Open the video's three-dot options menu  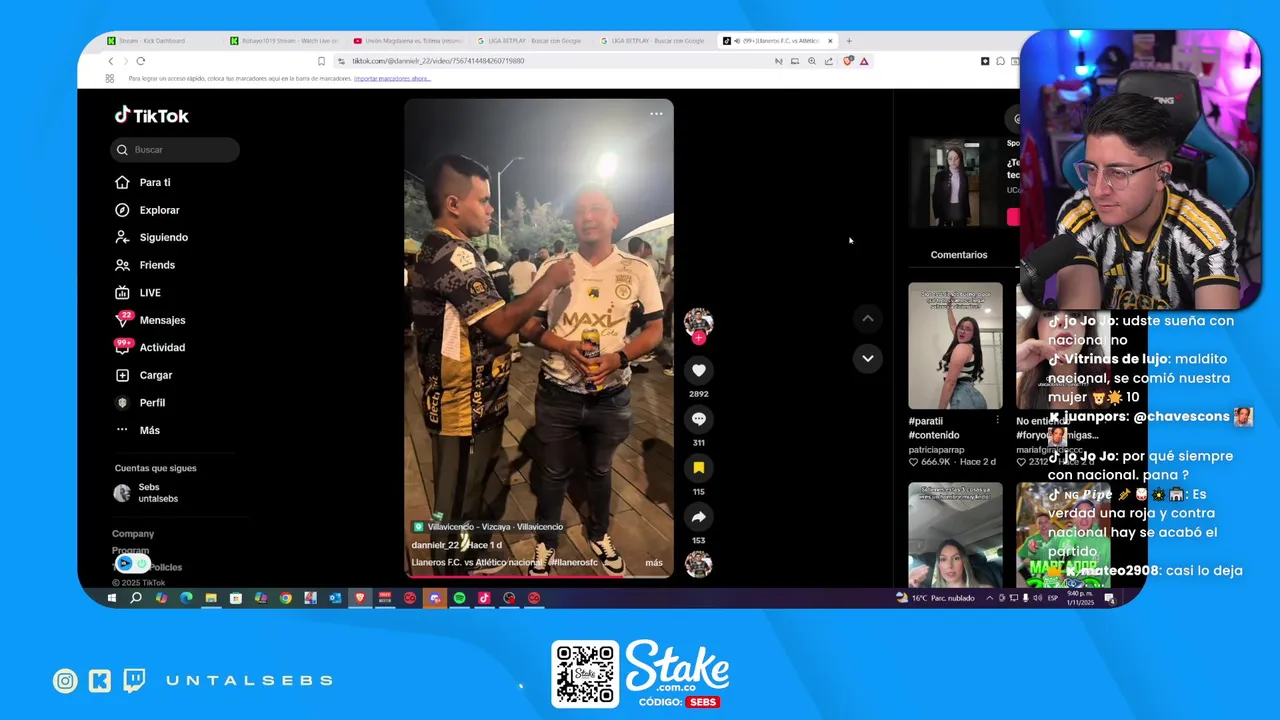pyautogui.click(x=656, y=114)
